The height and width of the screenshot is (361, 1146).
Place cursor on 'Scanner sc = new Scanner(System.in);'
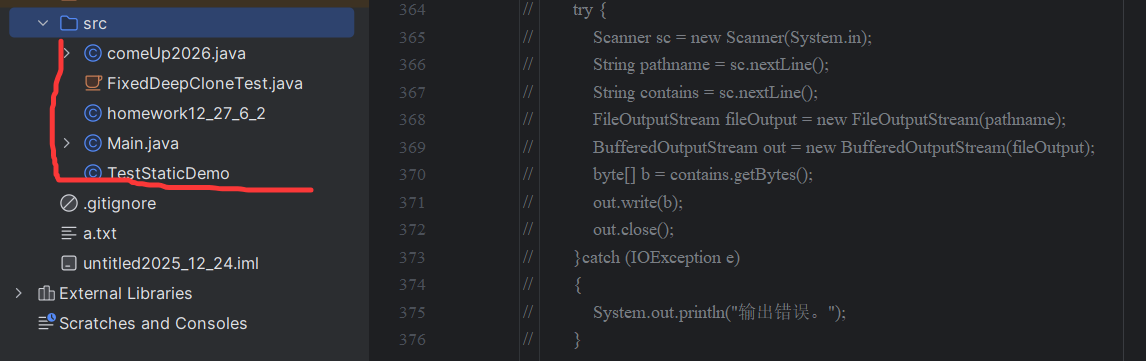[x=732, y=38]
